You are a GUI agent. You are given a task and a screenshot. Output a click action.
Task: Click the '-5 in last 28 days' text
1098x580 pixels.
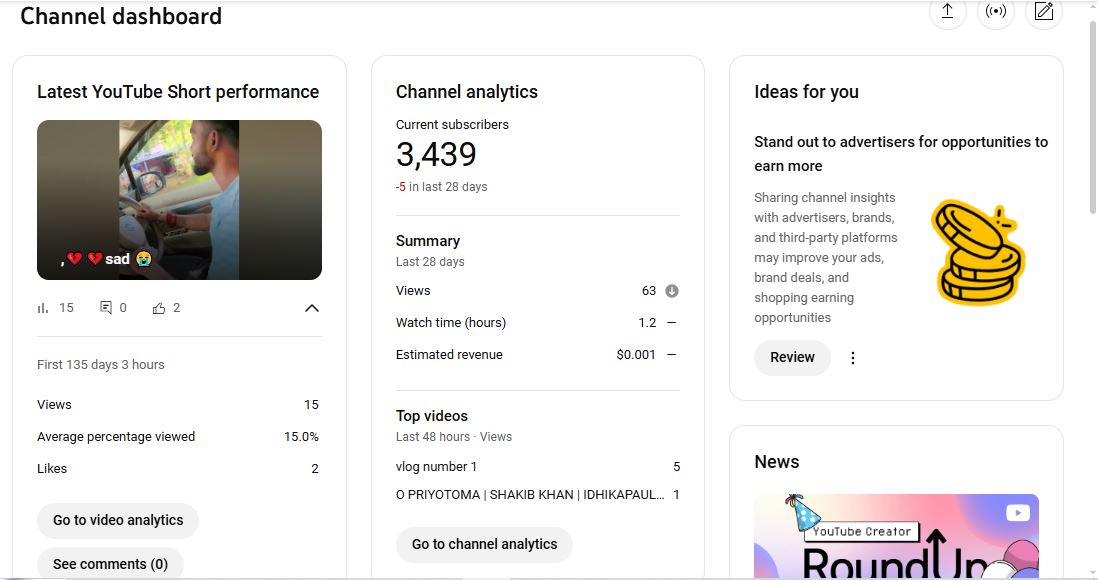click(441, 187)
